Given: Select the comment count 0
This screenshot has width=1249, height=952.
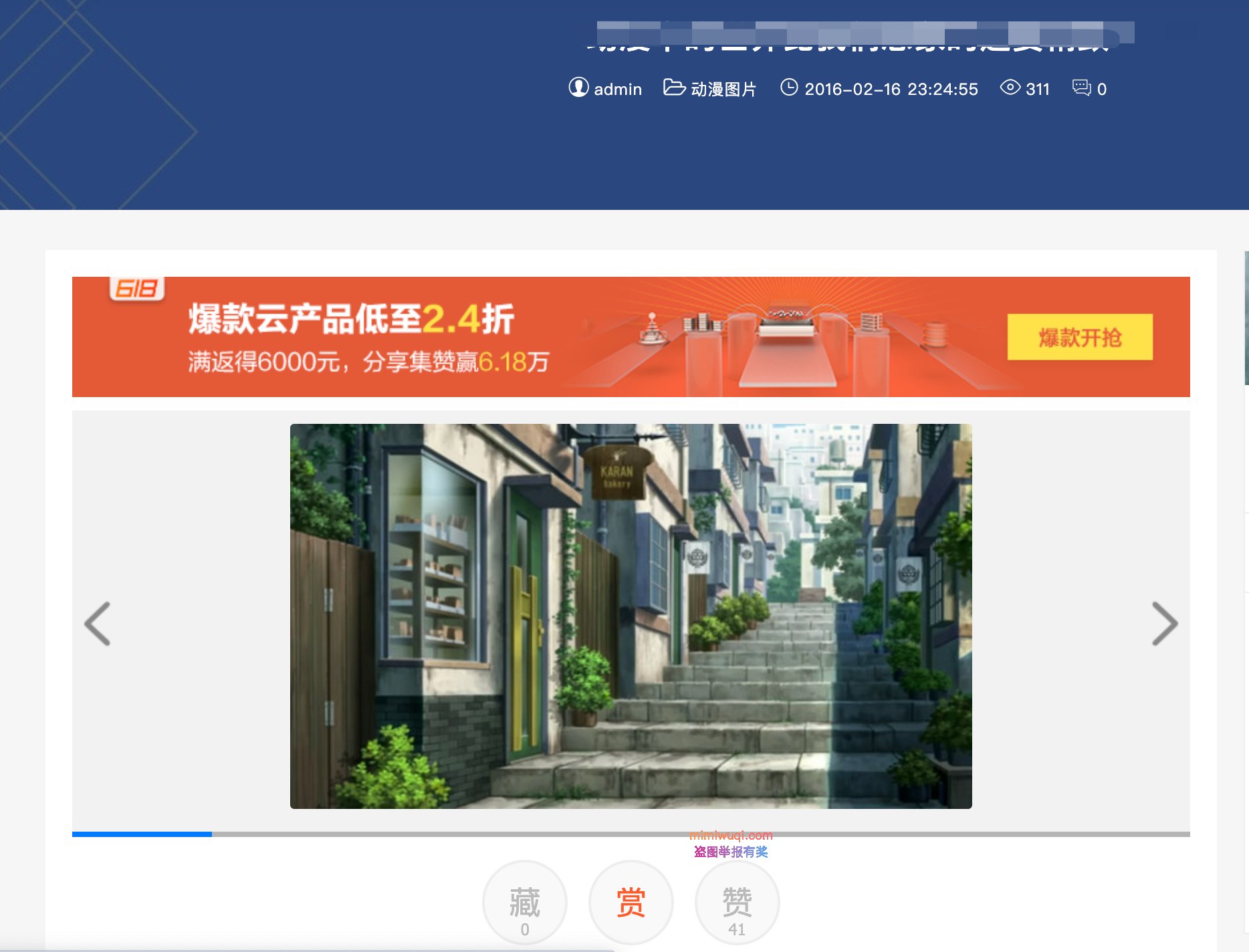Looking at the screenshot, I should coord(1102,89).
